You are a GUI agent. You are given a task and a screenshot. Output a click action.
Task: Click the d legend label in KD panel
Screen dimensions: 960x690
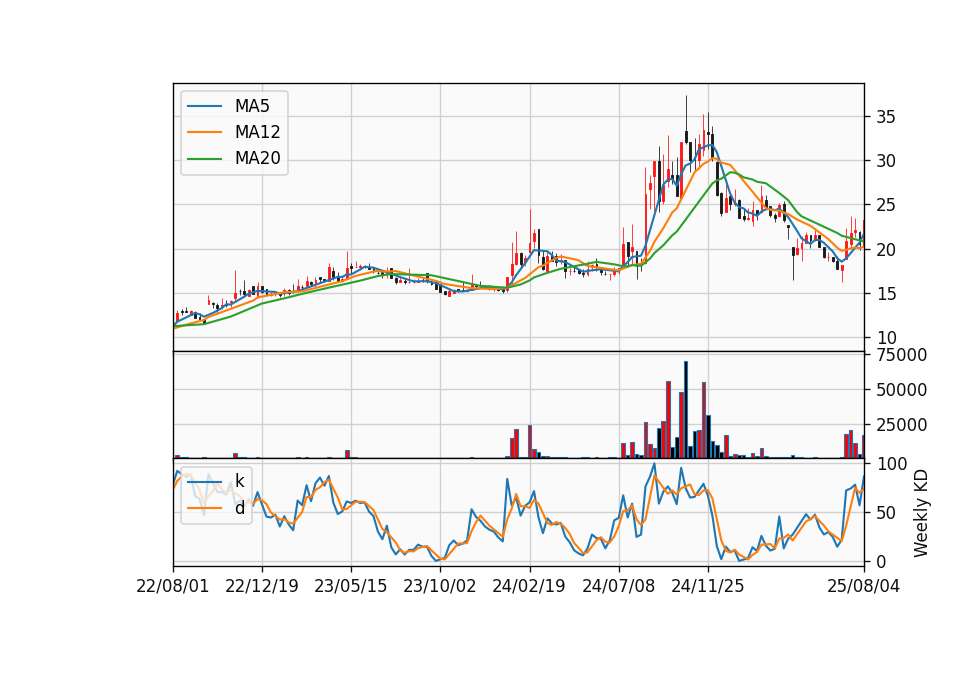(239, 508)
